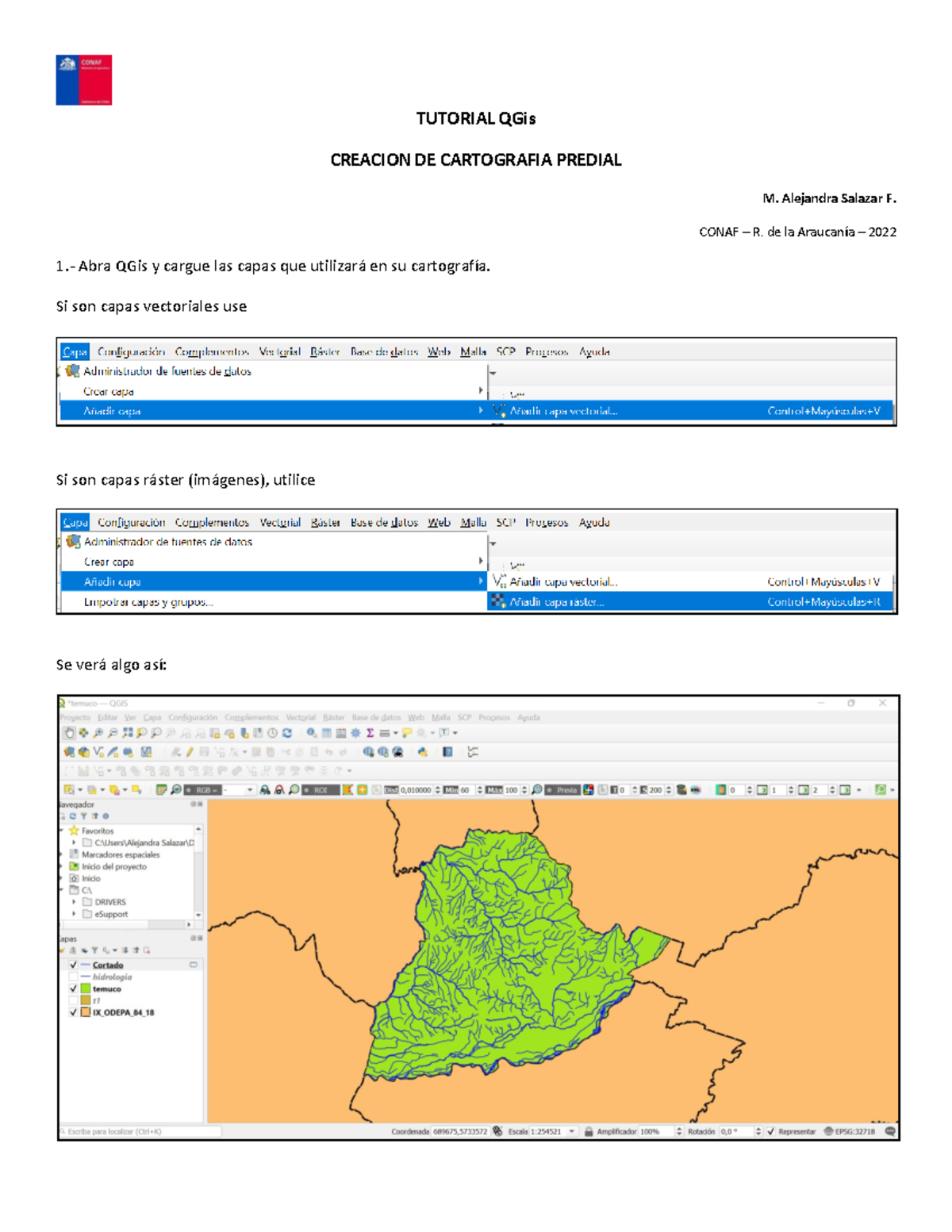Click the messages speech icon in status bar
Screen dimensions: 952x1232
890,1131
